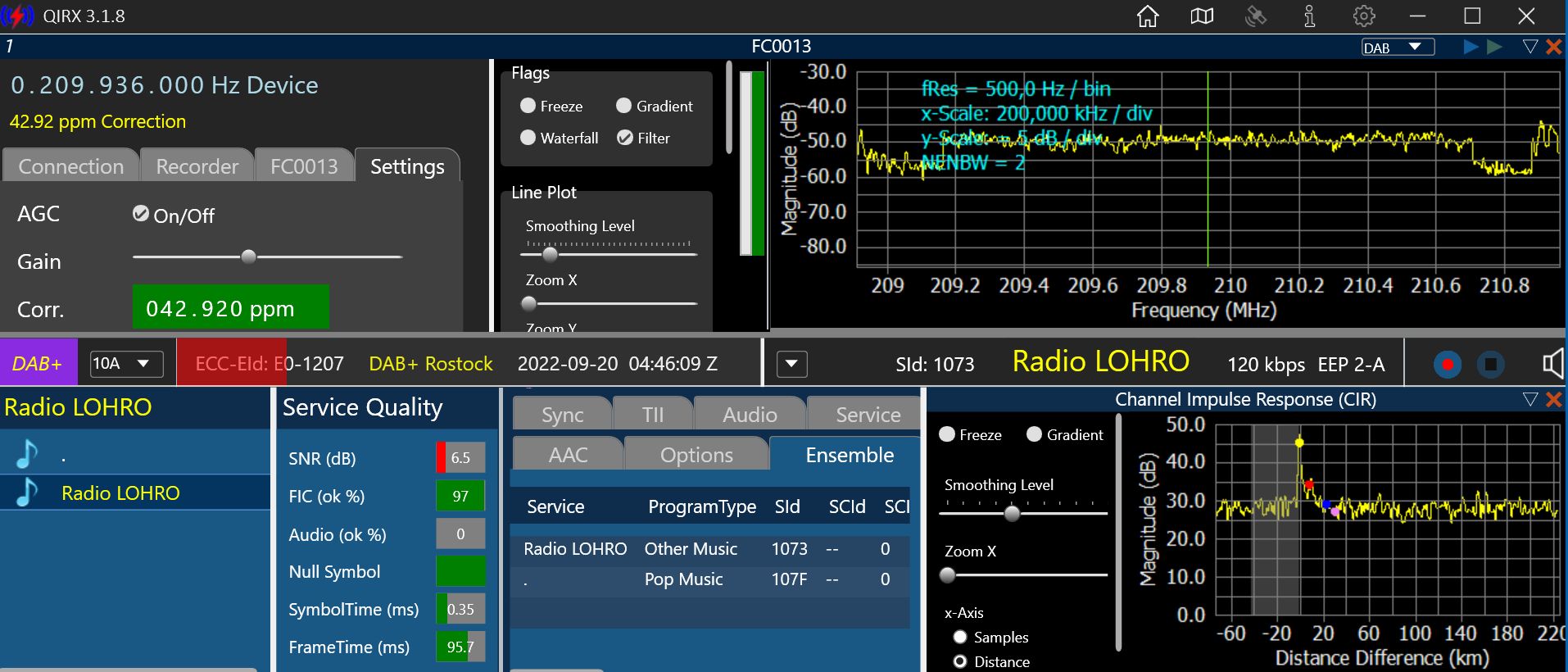Open the TII tab
The height and width of the screenshot is (672, 1568).
click(653, 415)
